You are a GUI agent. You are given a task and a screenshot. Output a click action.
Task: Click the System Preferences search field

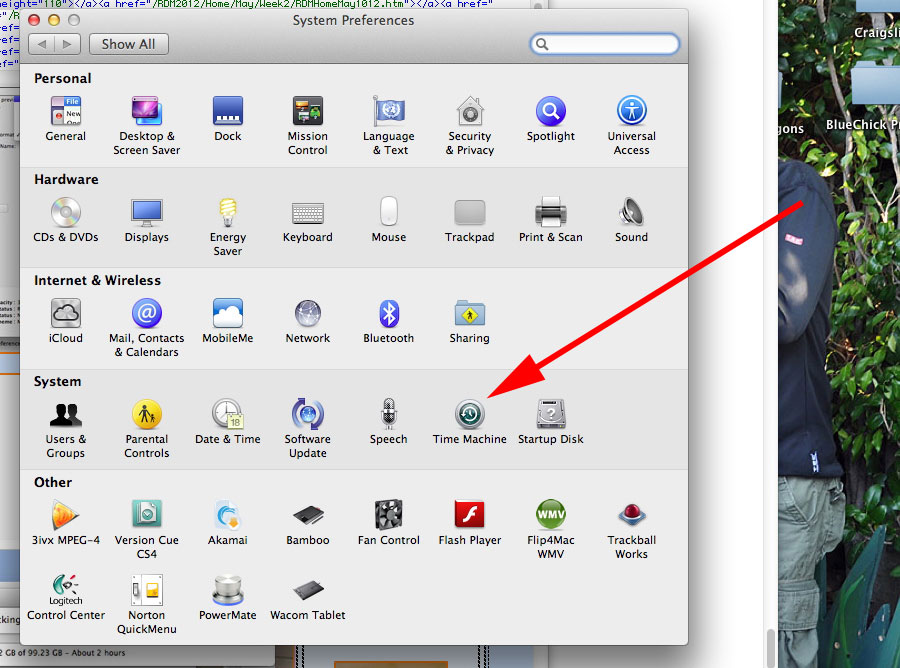[604, 44]
